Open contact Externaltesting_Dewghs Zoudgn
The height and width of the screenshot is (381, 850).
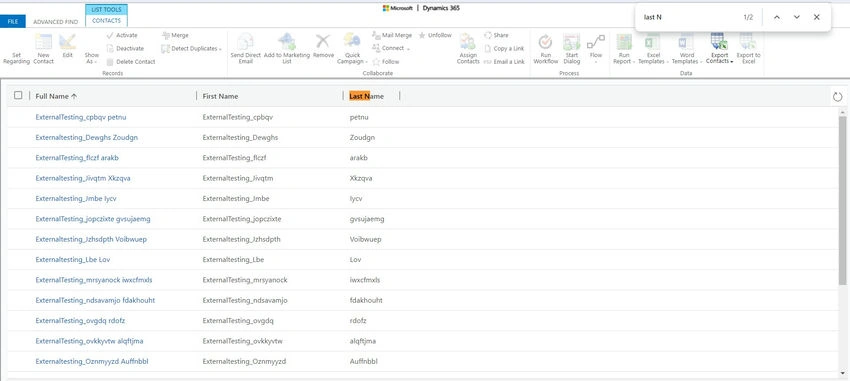tap(87, 138)
